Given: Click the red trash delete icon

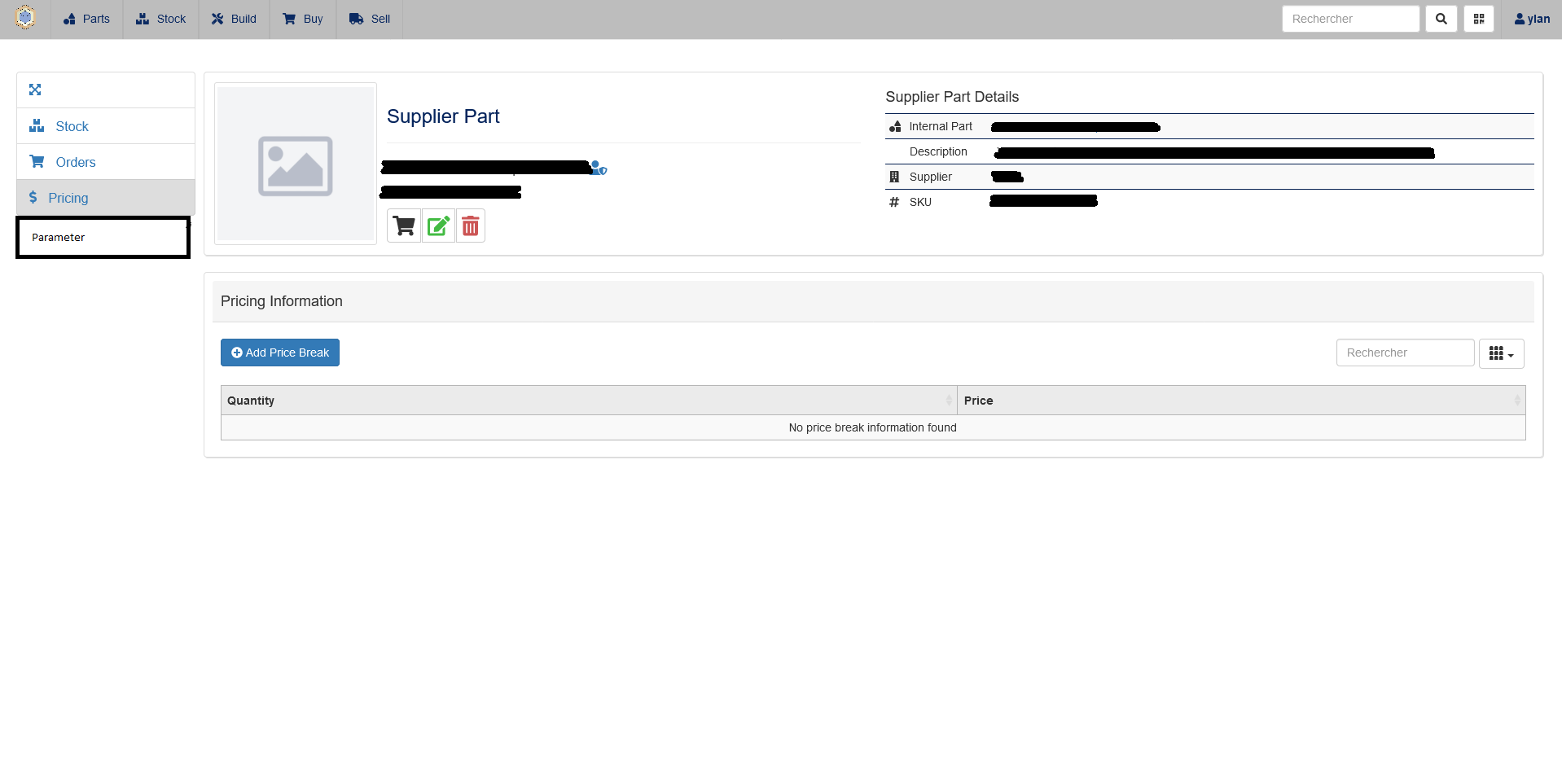Looking at the screenshot, I should [x=470, y=226].
